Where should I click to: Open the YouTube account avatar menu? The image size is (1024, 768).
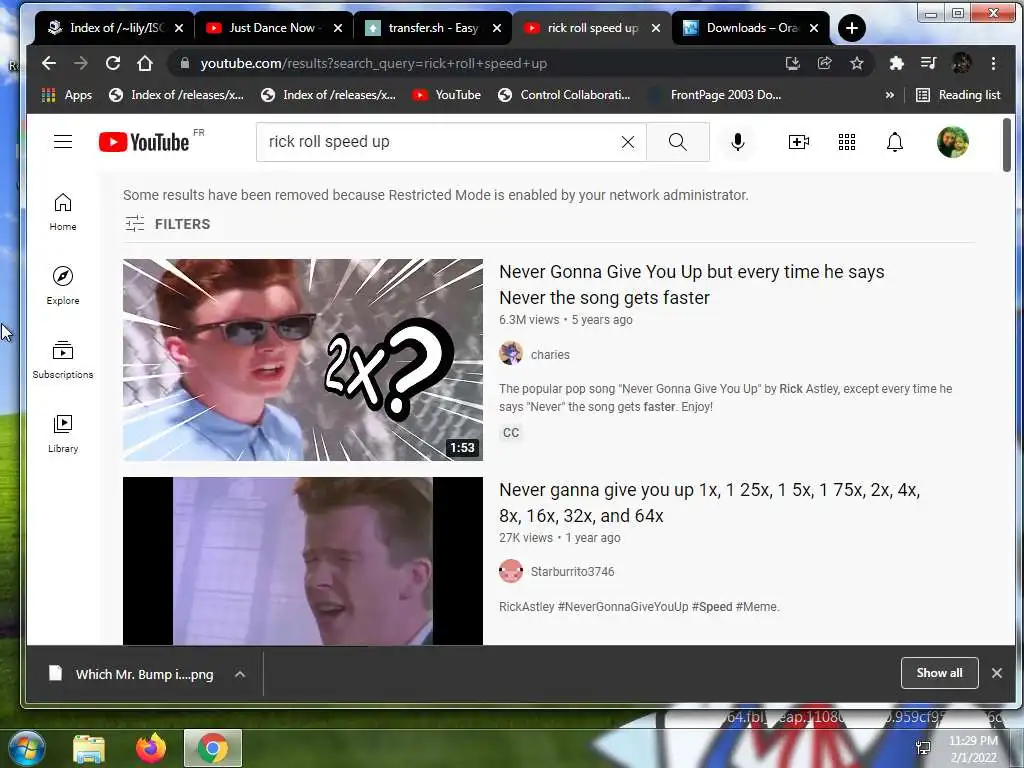[952, 142]
